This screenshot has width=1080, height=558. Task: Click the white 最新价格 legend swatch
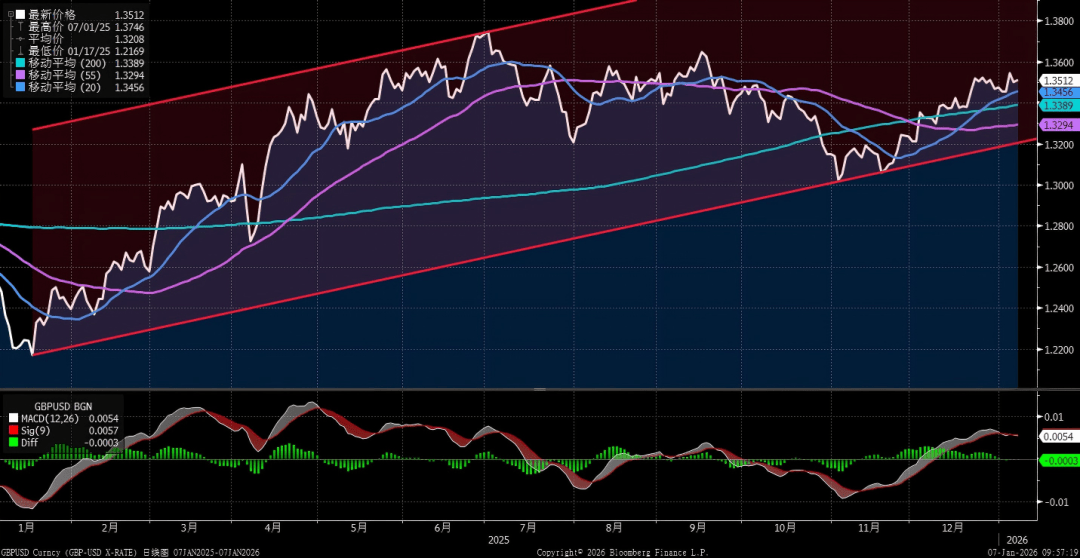20,15
